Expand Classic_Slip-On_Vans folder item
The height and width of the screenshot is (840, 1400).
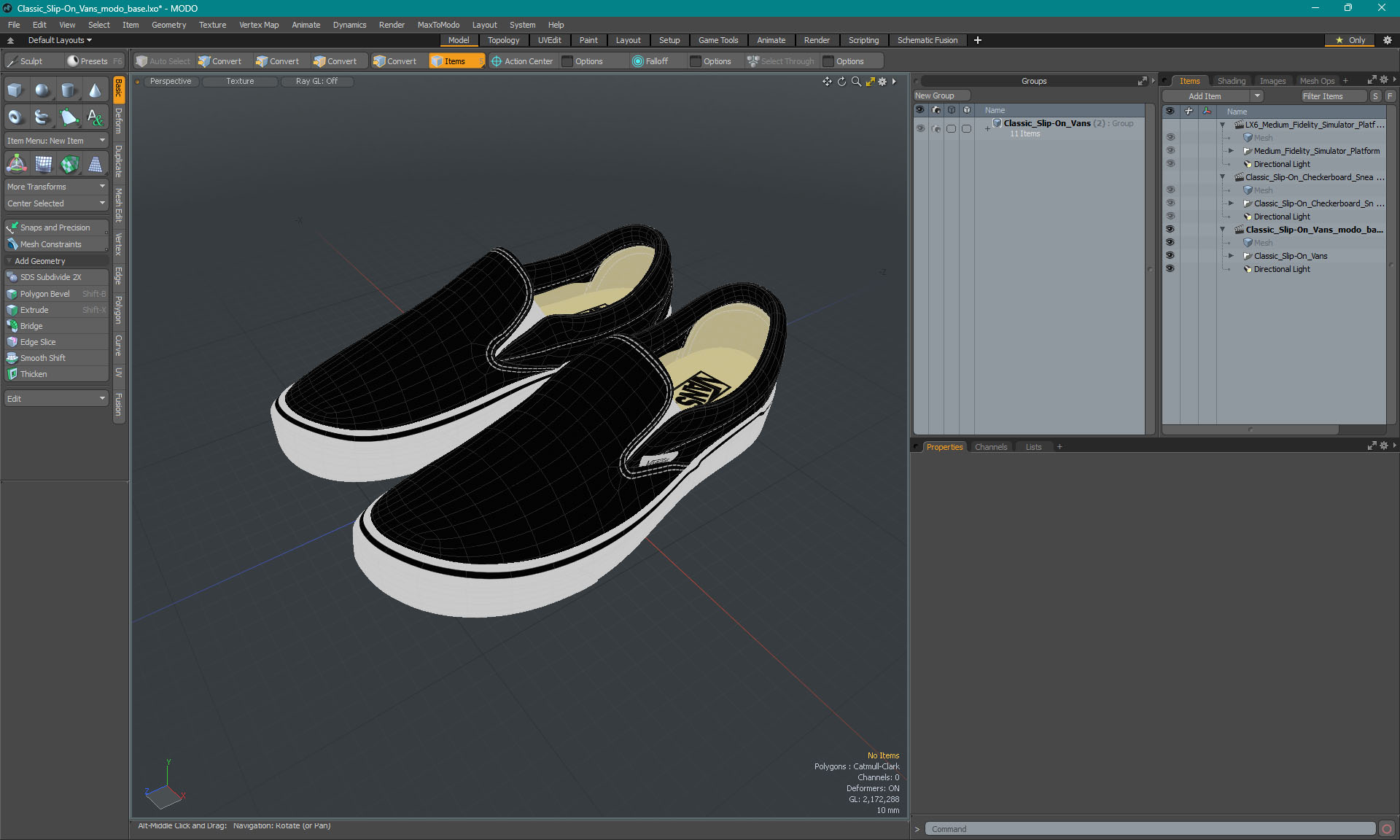click(1231, 256)
